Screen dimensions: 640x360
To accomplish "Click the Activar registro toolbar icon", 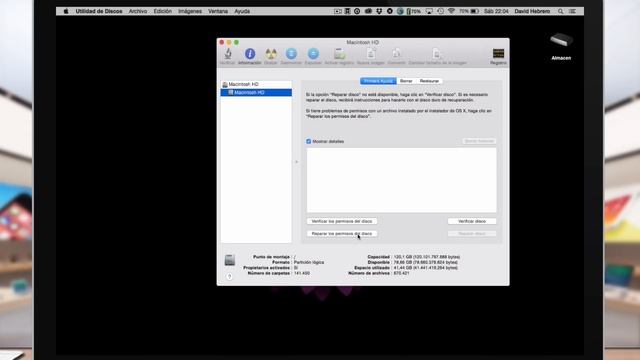I will pos(340,54).
